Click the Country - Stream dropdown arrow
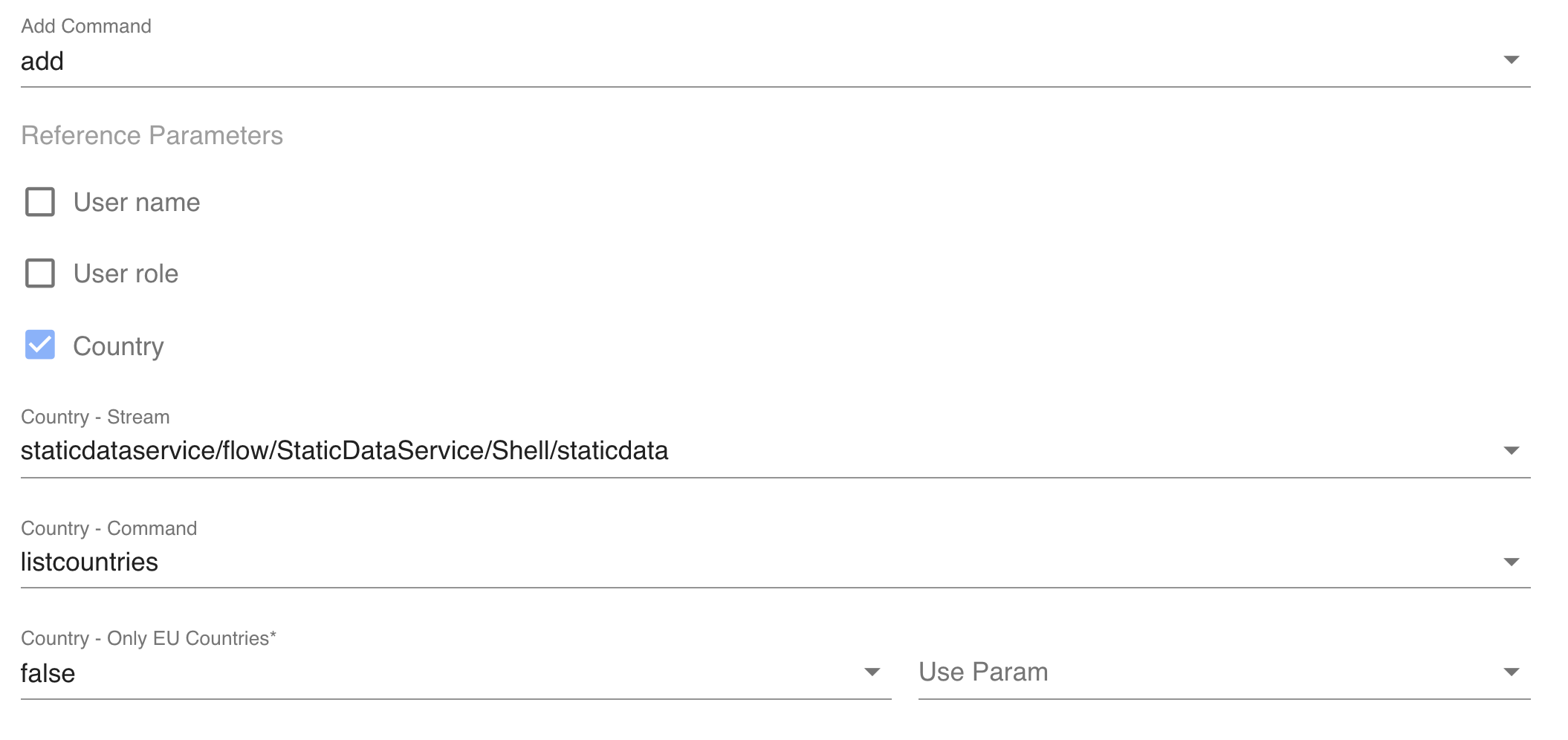1568x740 pixels. pos(1511,451)
